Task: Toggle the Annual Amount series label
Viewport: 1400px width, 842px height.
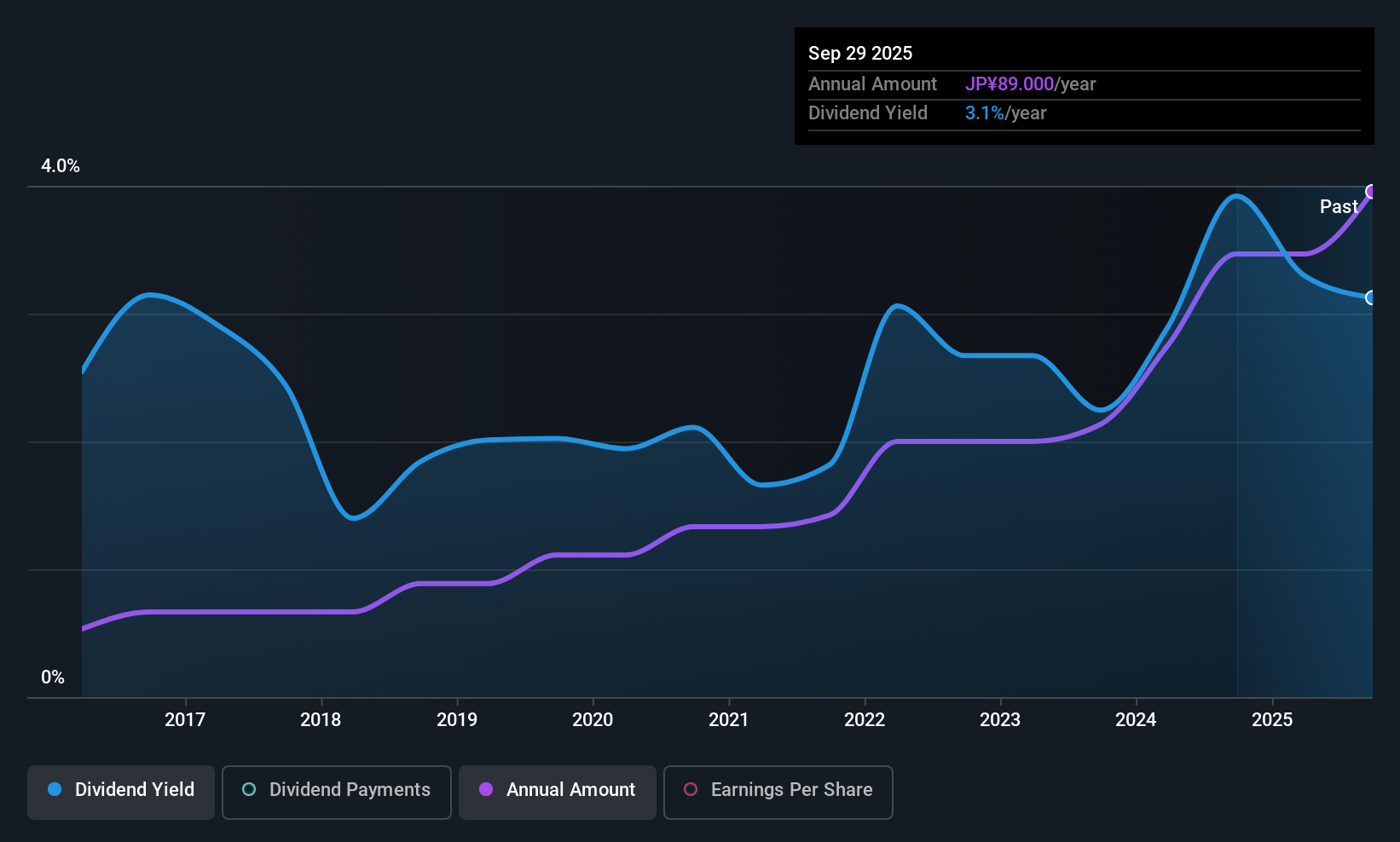Action: point(570,790)
